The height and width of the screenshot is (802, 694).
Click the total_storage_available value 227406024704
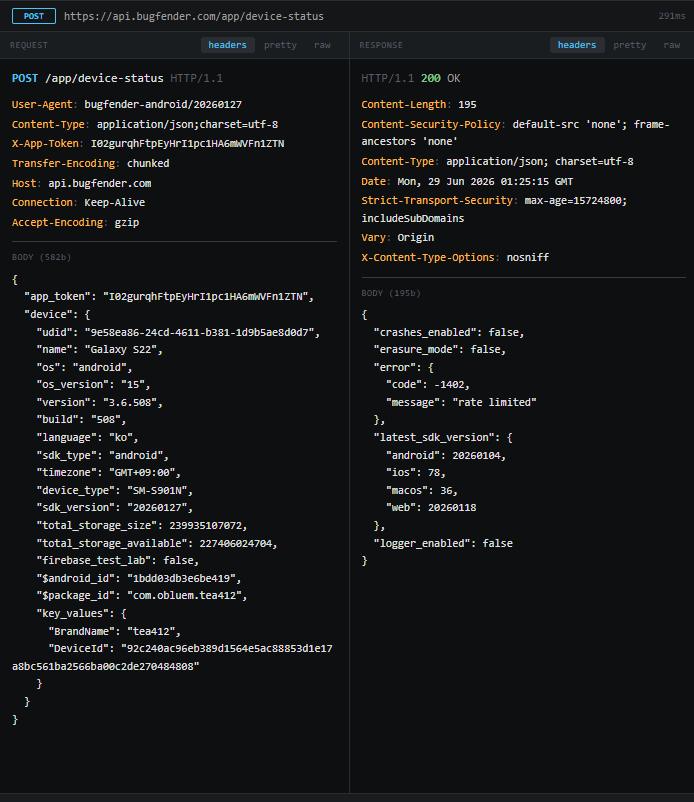point(235,544)
